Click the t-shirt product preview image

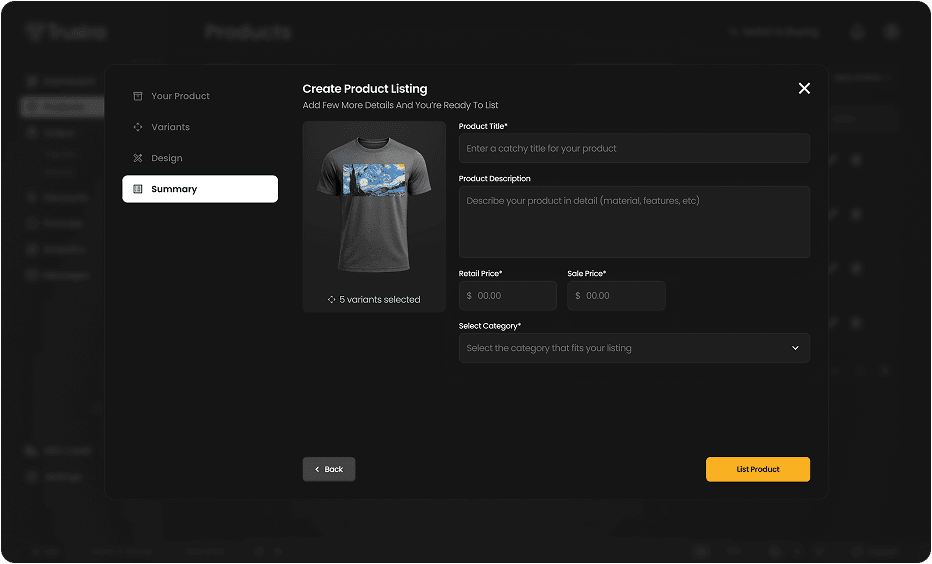pos(374,204)
